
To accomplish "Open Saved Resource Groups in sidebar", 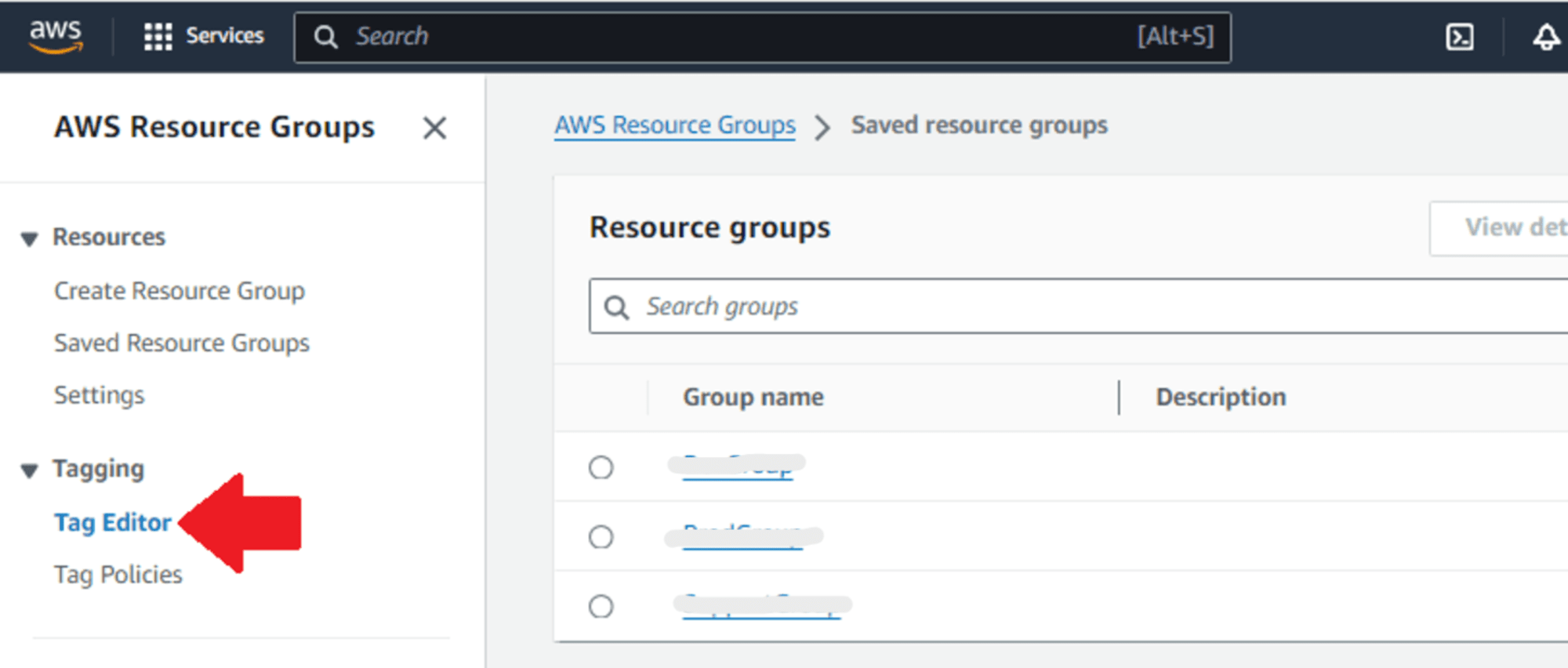I will pyautogui.click(x=182, y=343).
